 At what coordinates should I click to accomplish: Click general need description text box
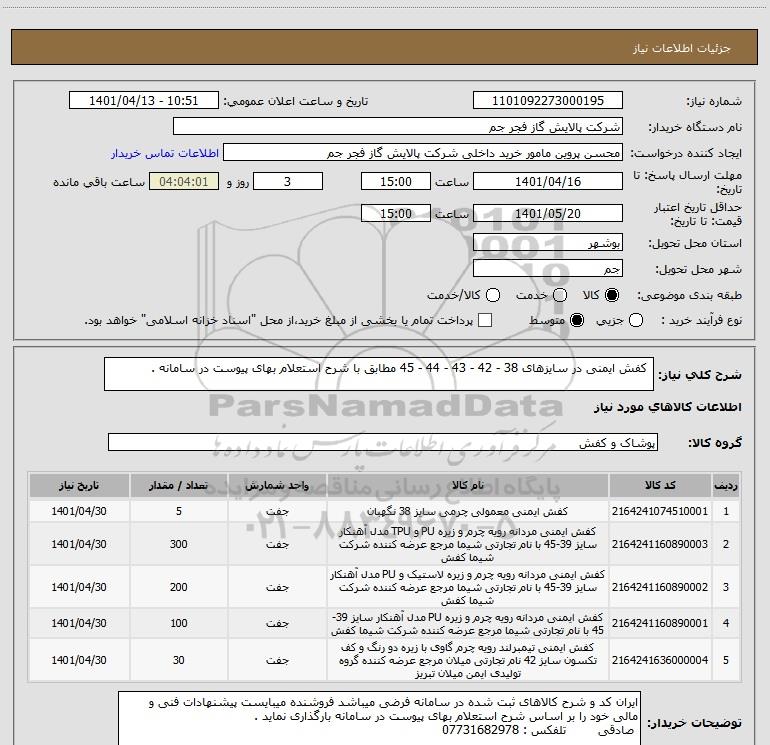tap(379, 374)
